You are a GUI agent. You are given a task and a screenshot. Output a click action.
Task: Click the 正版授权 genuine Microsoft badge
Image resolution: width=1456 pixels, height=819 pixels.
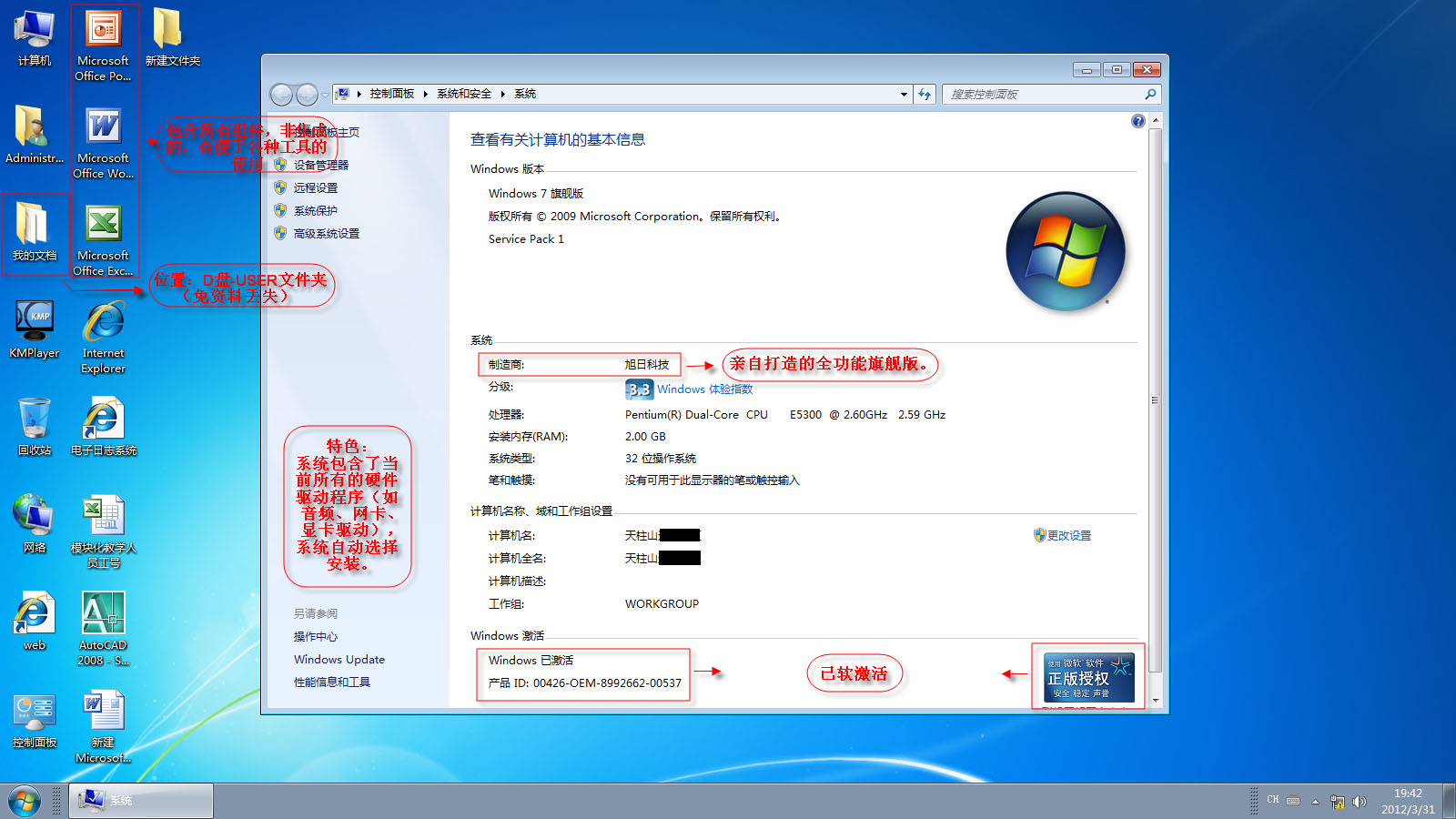[1088, 677]
